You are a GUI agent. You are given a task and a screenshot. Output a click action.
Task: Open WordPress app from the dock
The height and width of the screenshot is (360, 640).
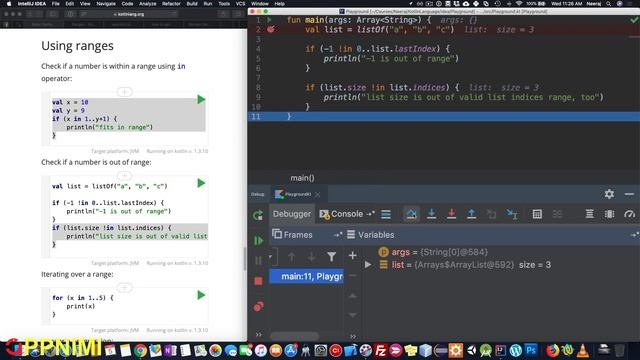point(516,350)
